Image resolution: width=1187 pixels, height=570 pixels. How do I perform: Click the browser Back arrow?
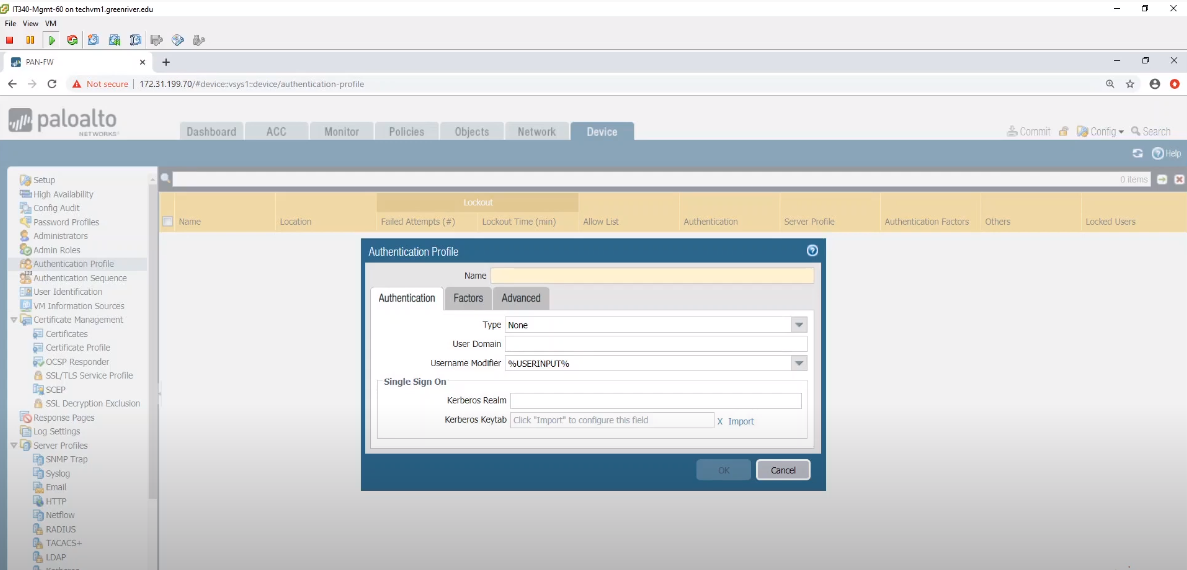click(13, 84)
